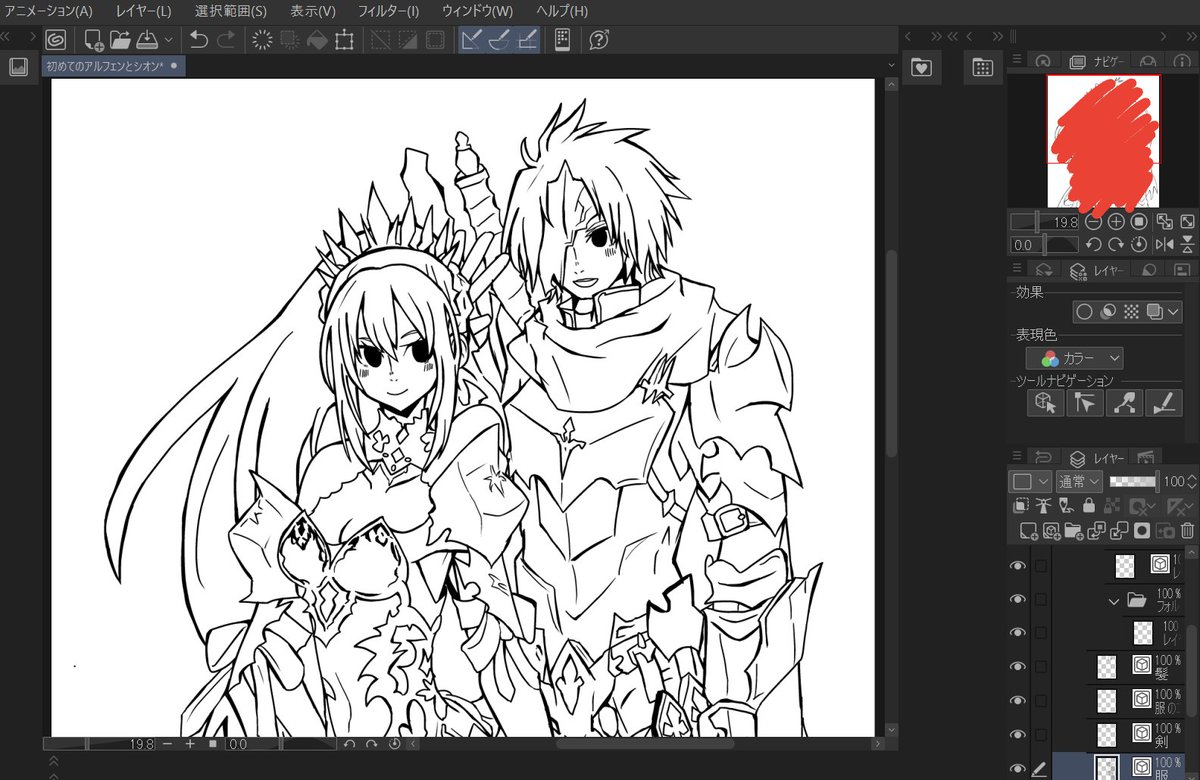
Task: Open ヘルプ(H) menu
Action: click(562, 11)
